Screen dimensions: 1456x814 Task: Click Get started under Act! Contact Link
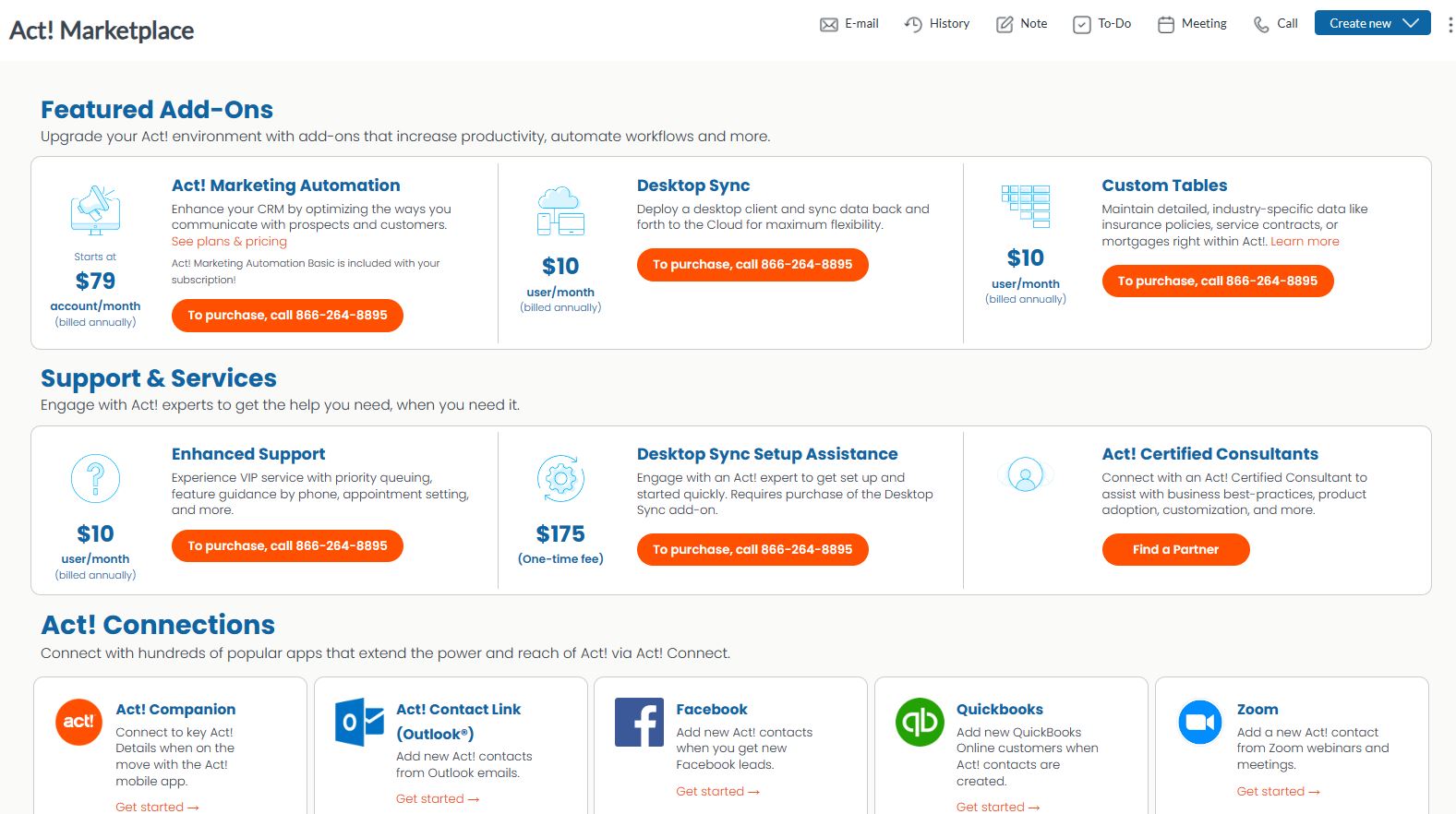click(438, 799)
